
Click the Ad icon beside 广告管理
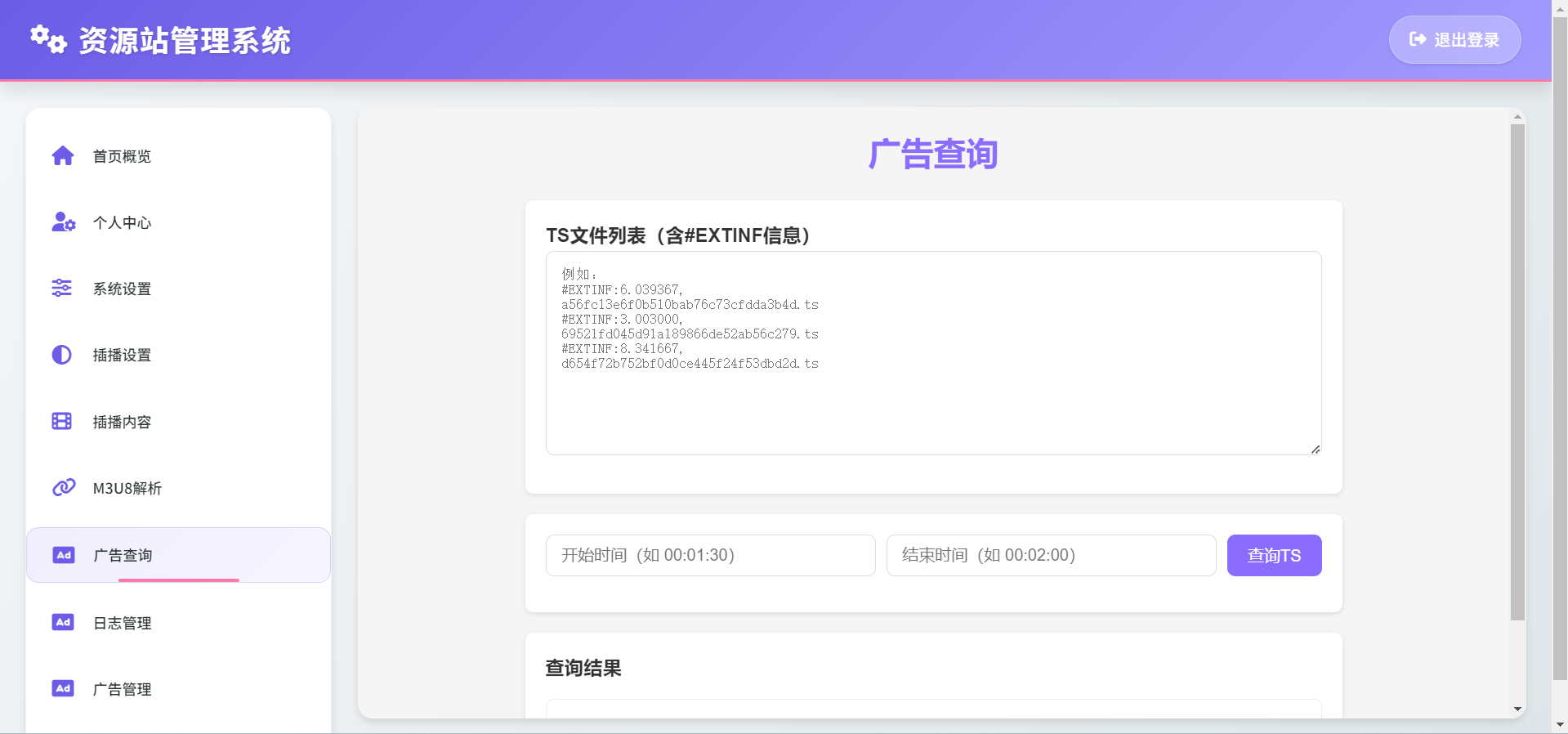click(x=63, y=688)
